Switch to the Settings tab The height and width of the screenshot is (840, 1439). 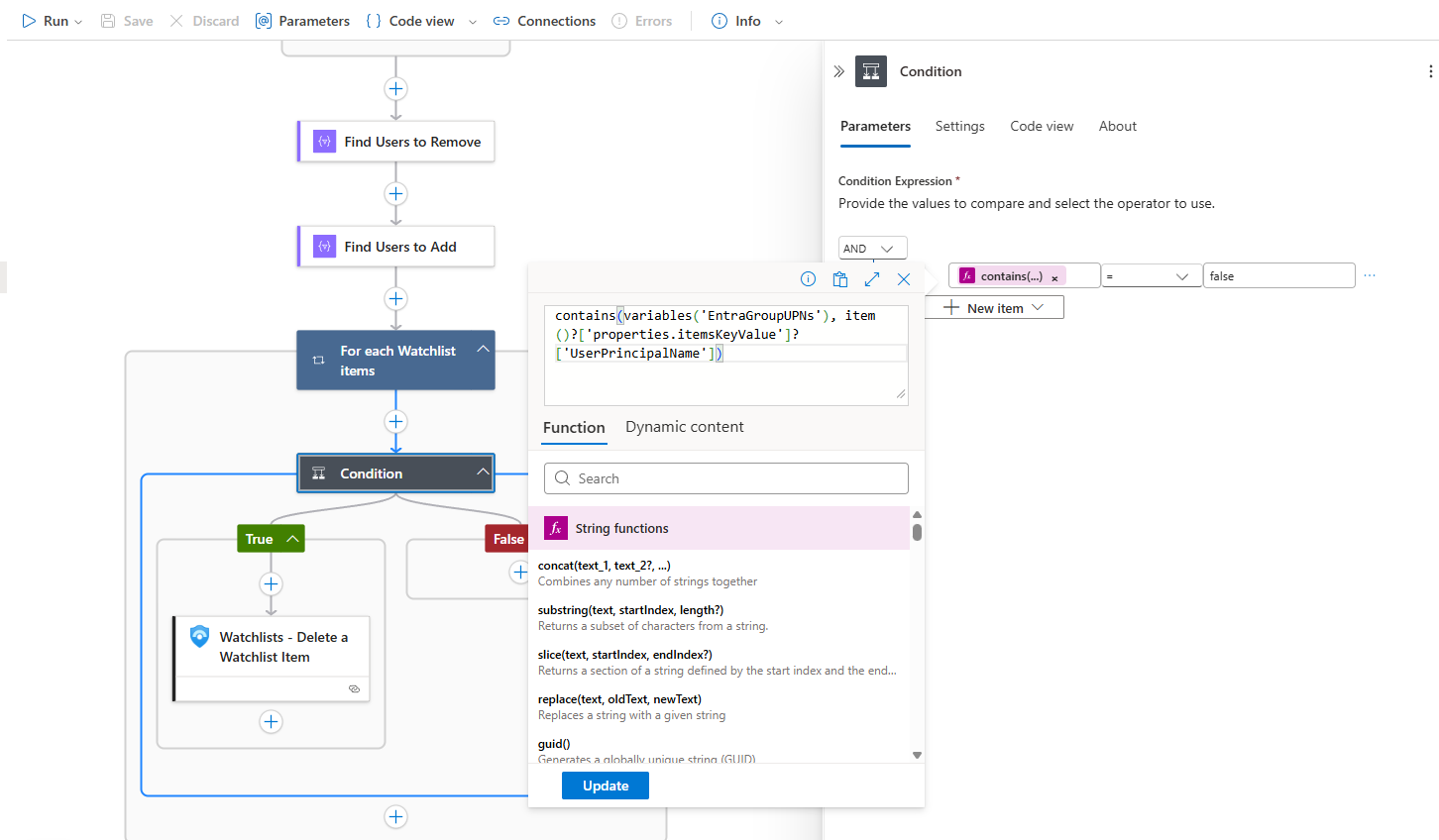[x=959, y=126]
